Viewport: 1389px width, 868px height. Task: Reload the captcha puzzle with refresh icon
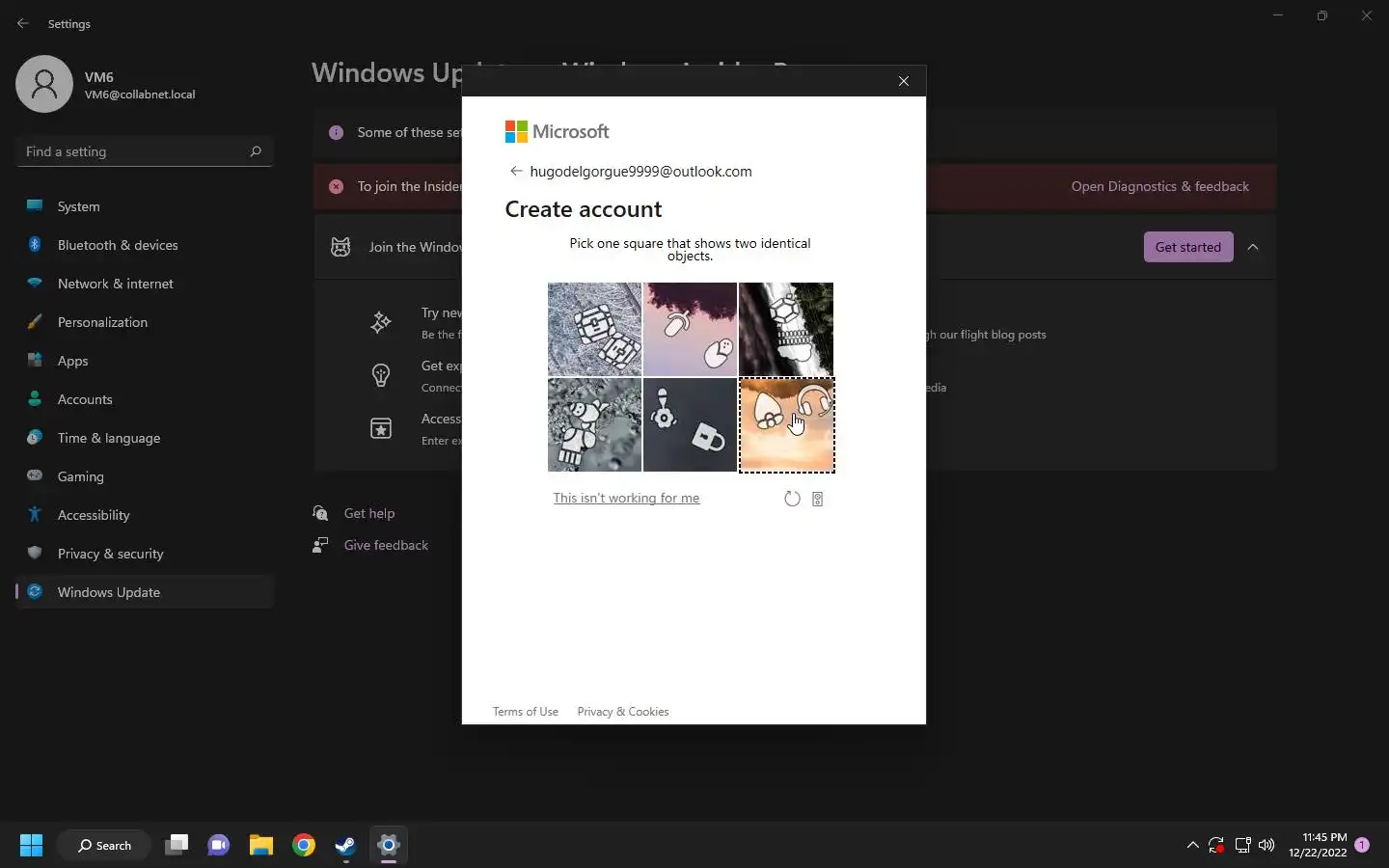(792, 499)
